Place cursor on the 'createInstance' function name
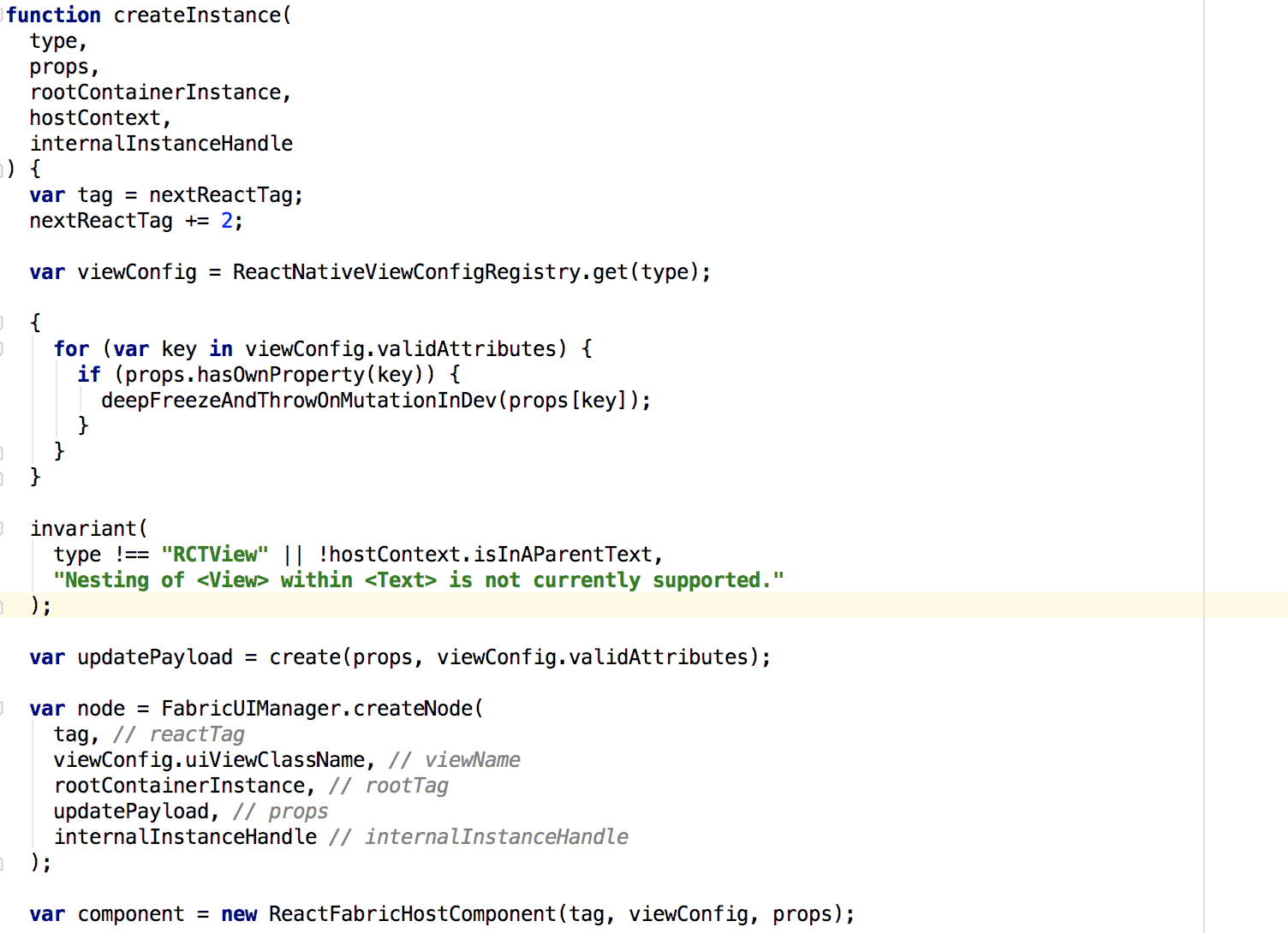 [197, 15]
